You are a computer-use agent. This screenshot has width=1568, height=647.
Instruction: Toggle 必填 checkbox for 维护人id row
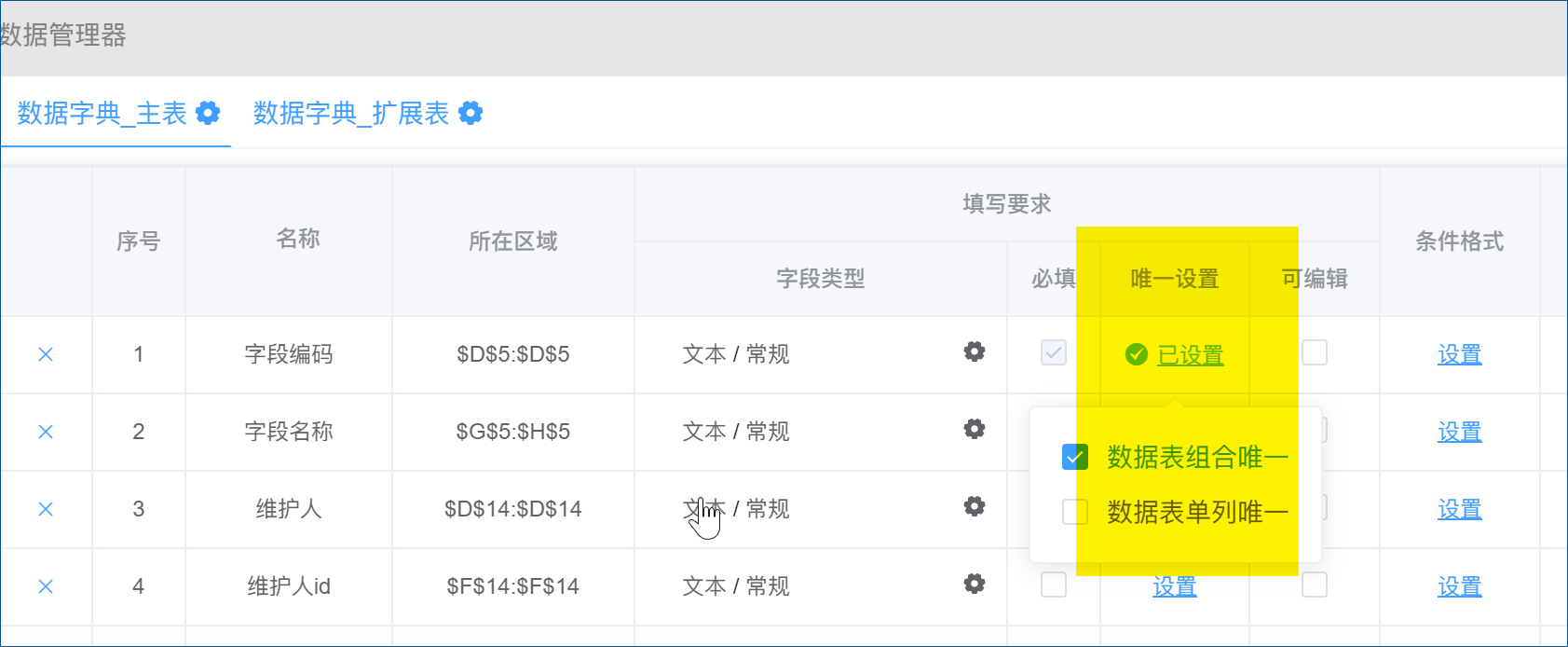[1054, 585]
